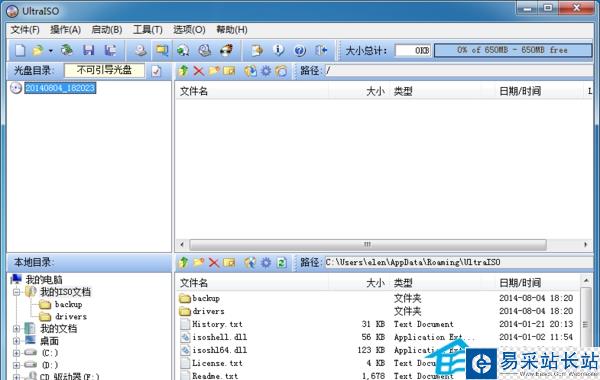
Task: Click the 大小总计 0KB size field
Action: coord(413,50)
